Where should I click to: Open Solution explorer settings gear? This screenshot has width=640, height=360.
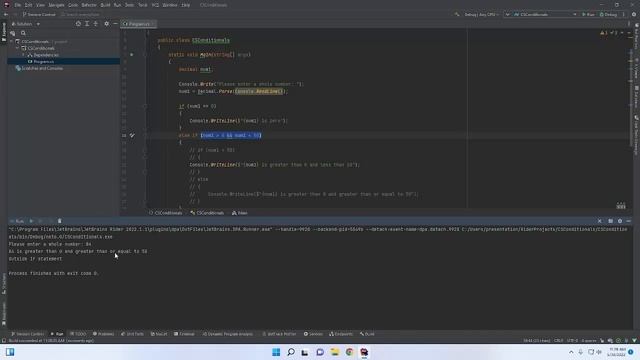[x=107, y=24]
